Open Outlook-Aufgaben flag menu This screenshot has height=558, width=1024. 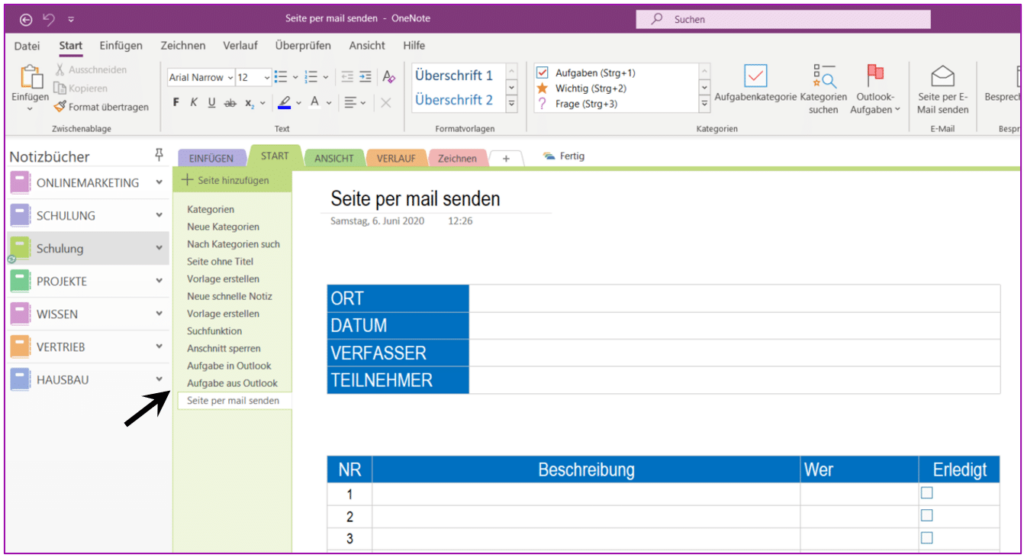[875, 90]
